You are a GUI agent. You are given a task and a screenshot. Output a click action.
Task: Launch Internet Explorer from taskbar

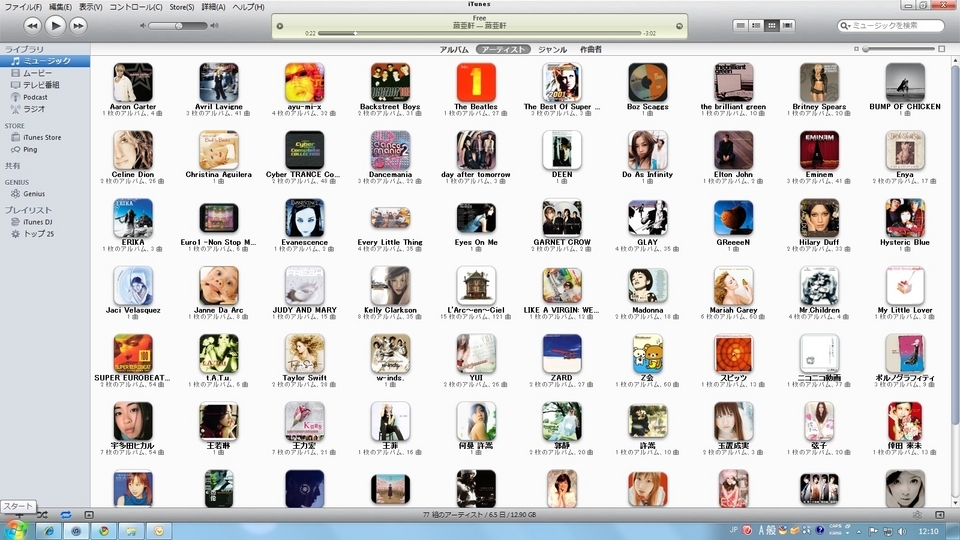click(48, 531)
